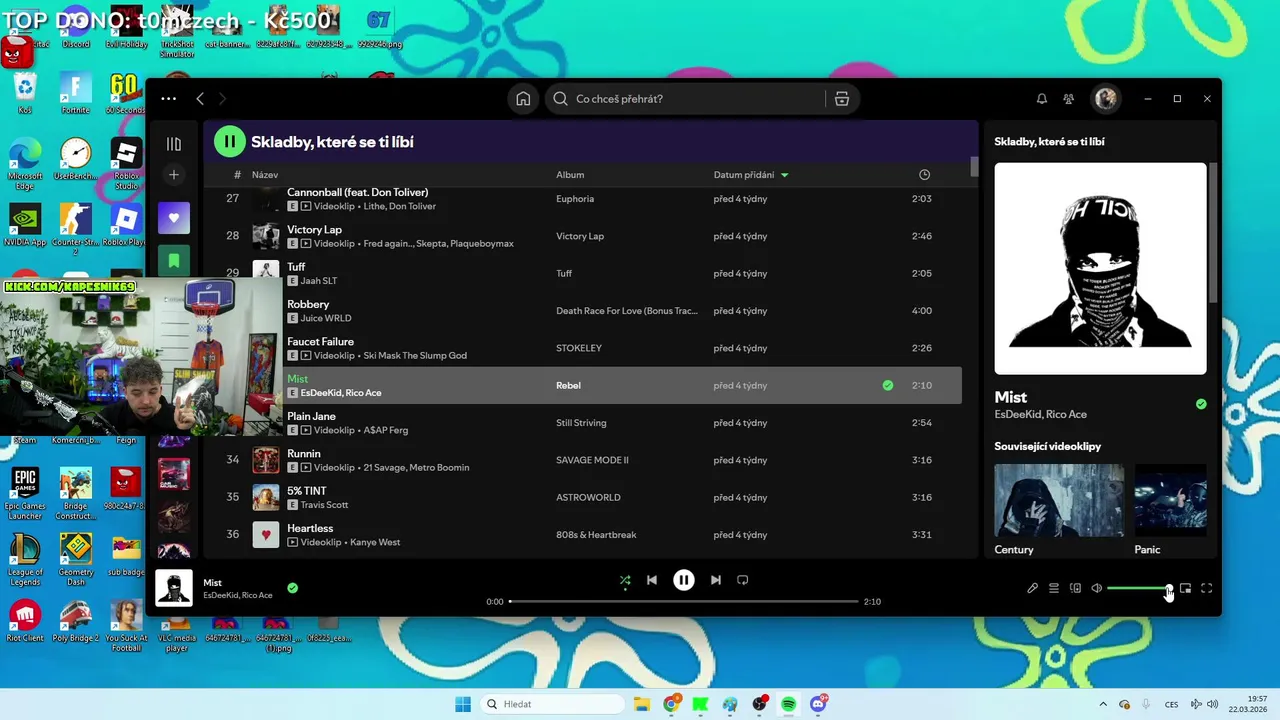The image size is (1280, 720).
Task: Open album link 808s & Heartbreak
Action: coord(596,535)
